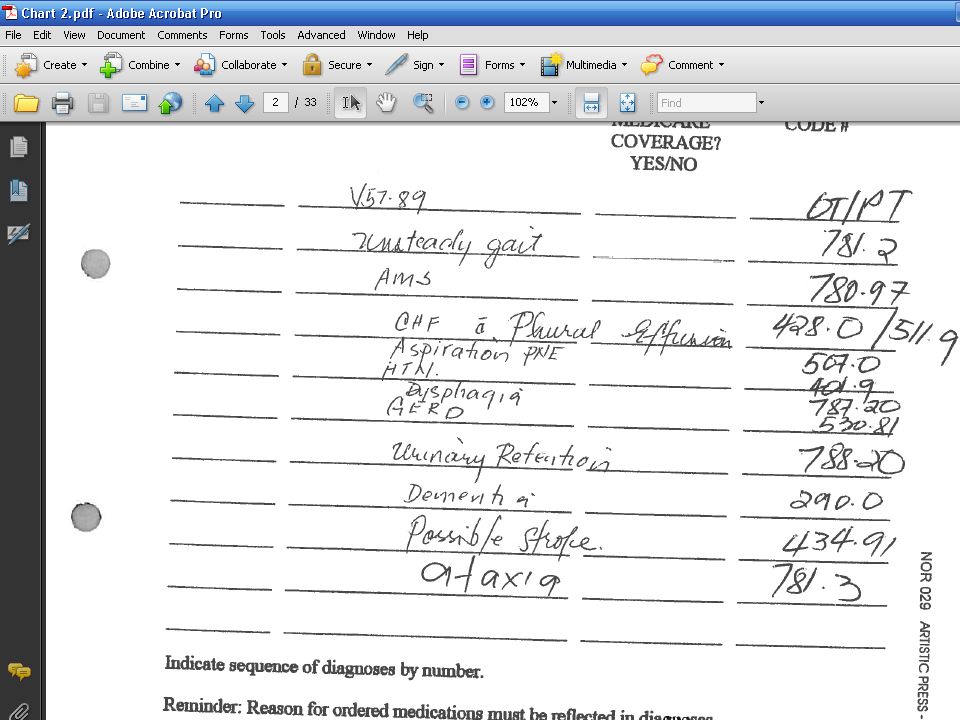
Task: Expand the Secure dropdown arrow
Action: click(369, 65)
